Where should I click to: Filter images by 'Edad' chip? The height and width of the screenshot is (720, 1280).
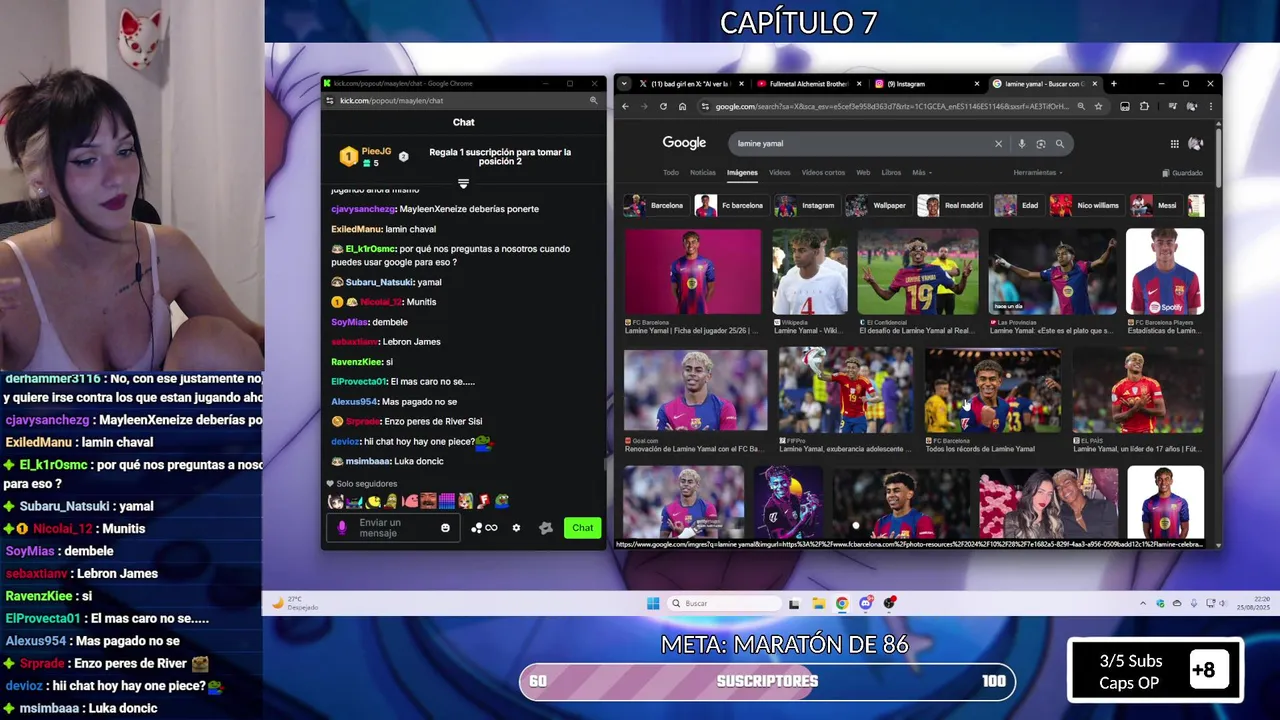(x=1018, y=205)
